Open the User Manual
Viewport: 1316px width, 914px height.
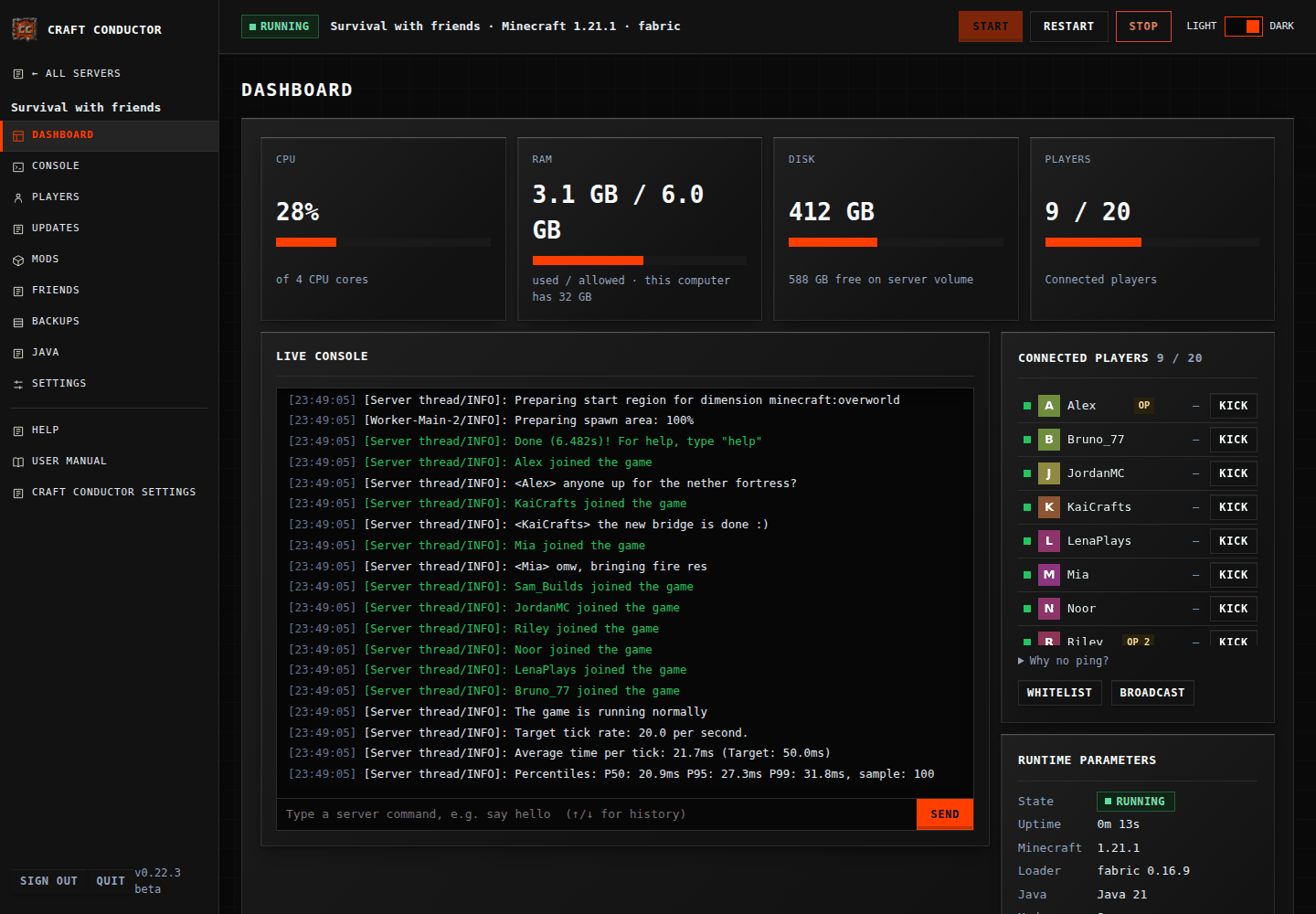110,462
